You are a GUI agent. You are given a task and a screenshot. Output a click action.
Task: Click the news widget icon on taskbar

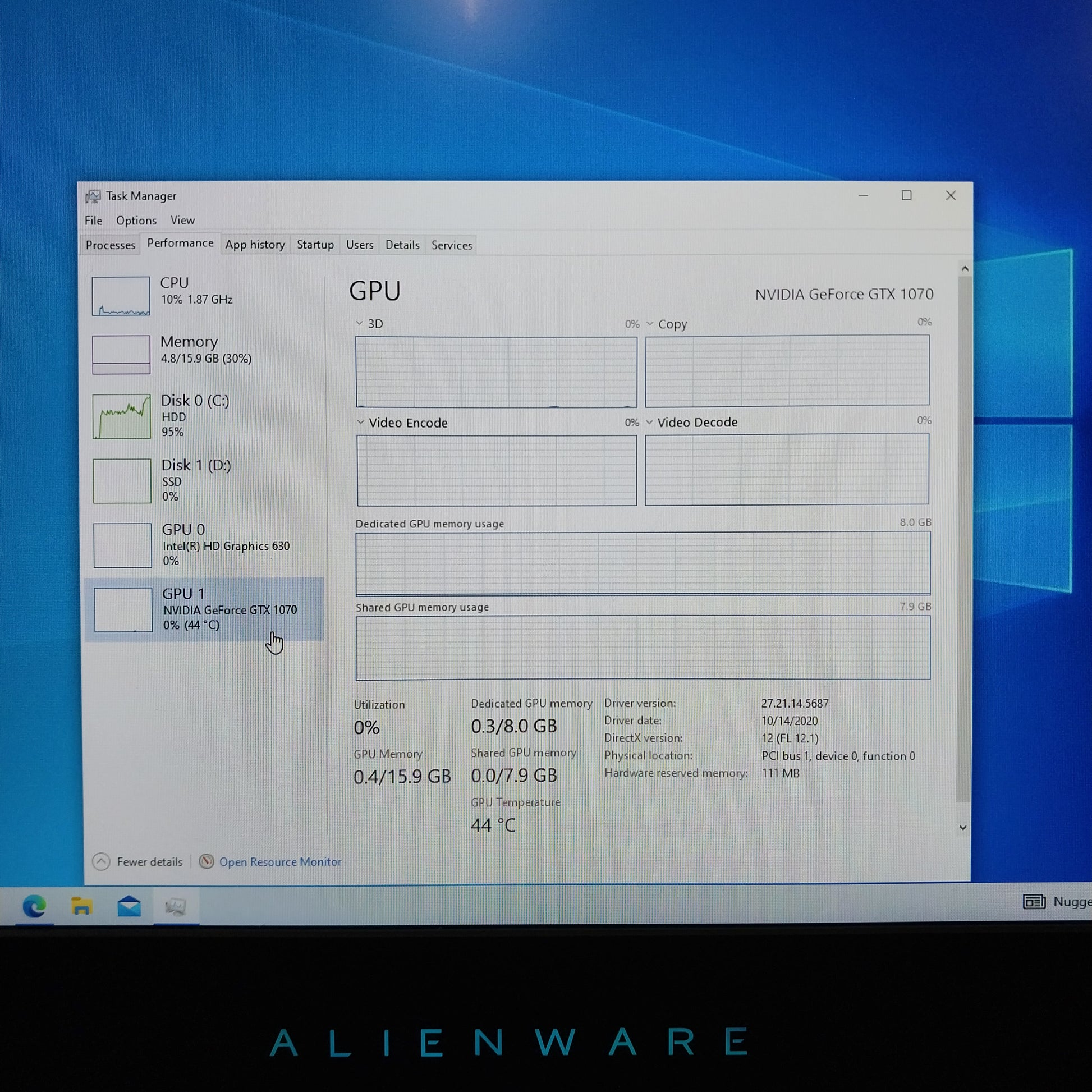click(x=1034, y=902)
